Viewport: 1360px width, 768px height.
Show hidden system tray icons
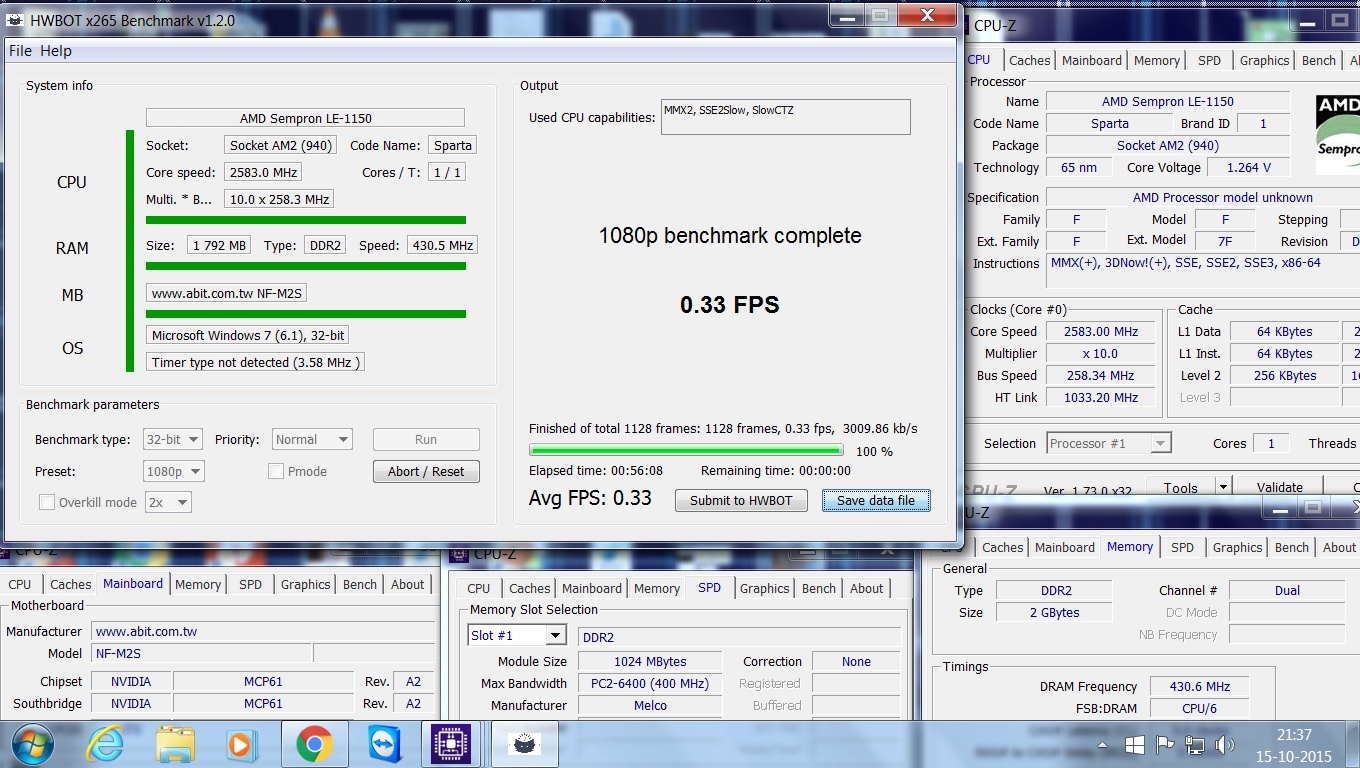[1104, 745]
